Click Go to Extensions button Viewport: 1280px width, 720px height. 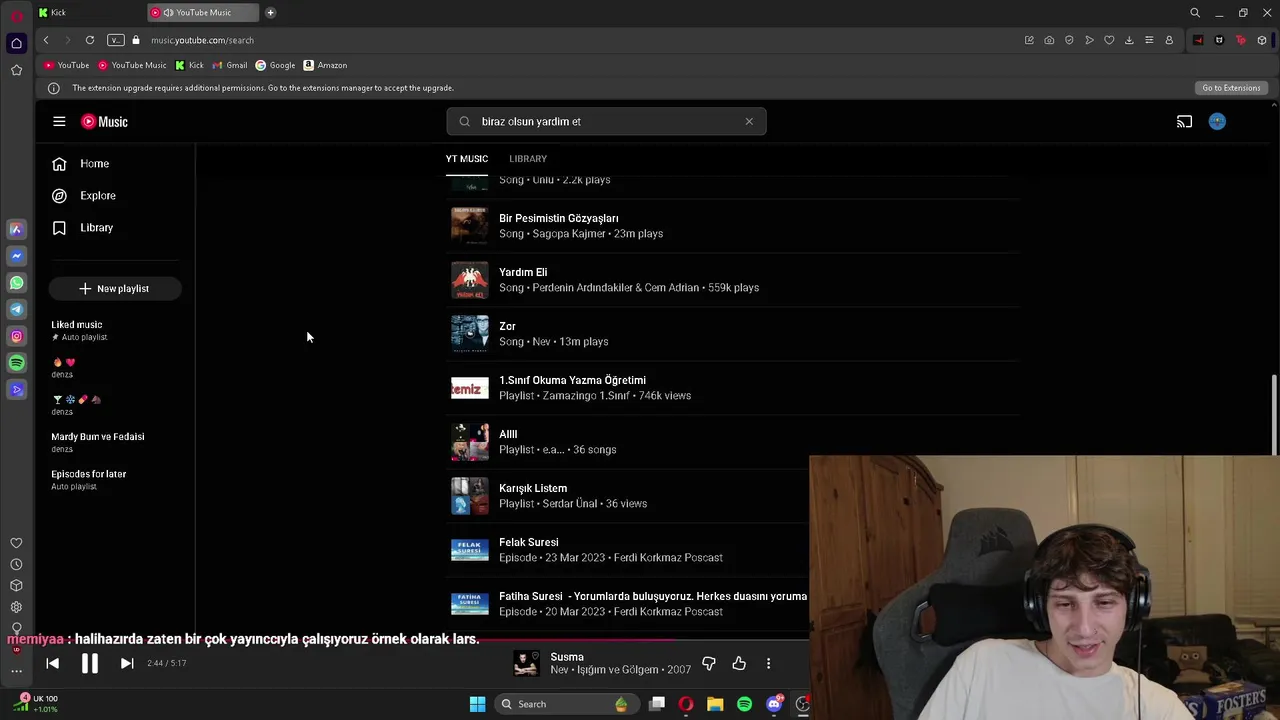tap(1231, 88)
